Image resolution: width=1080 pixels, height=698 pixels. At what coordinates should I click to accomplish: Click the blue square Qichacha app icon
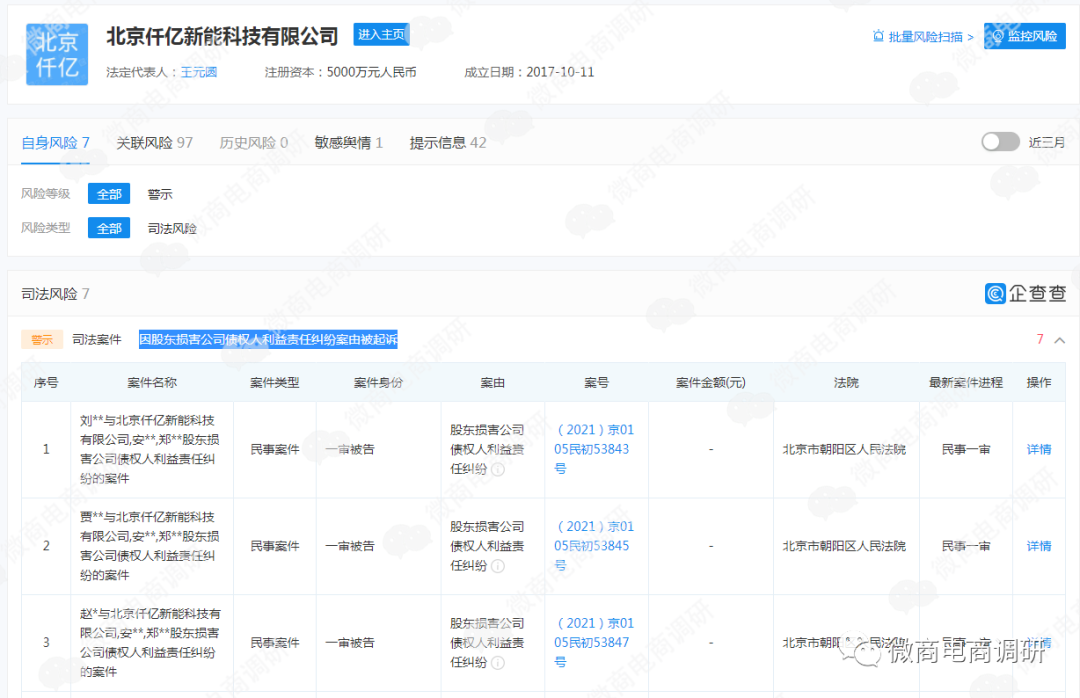tap(996, 293)
